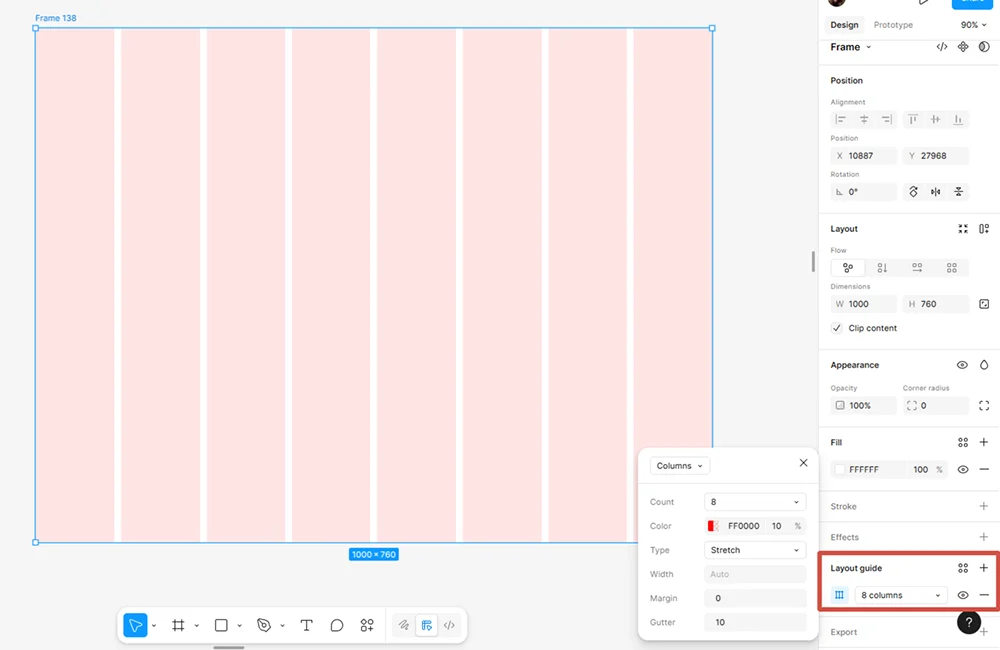
Task: Select the Frame tool
Action: 178,625
